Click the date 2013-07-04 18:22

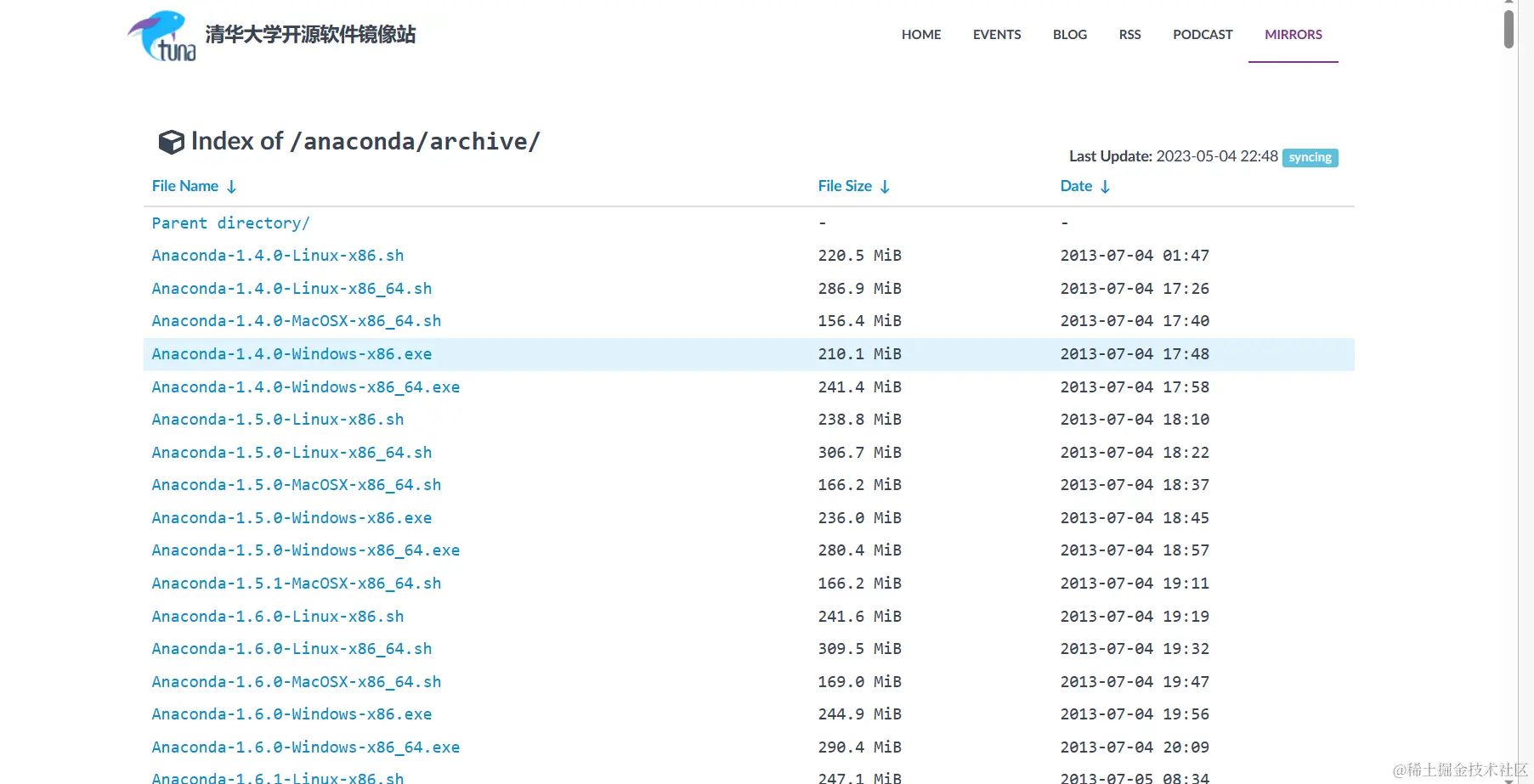coord(1135,453)
